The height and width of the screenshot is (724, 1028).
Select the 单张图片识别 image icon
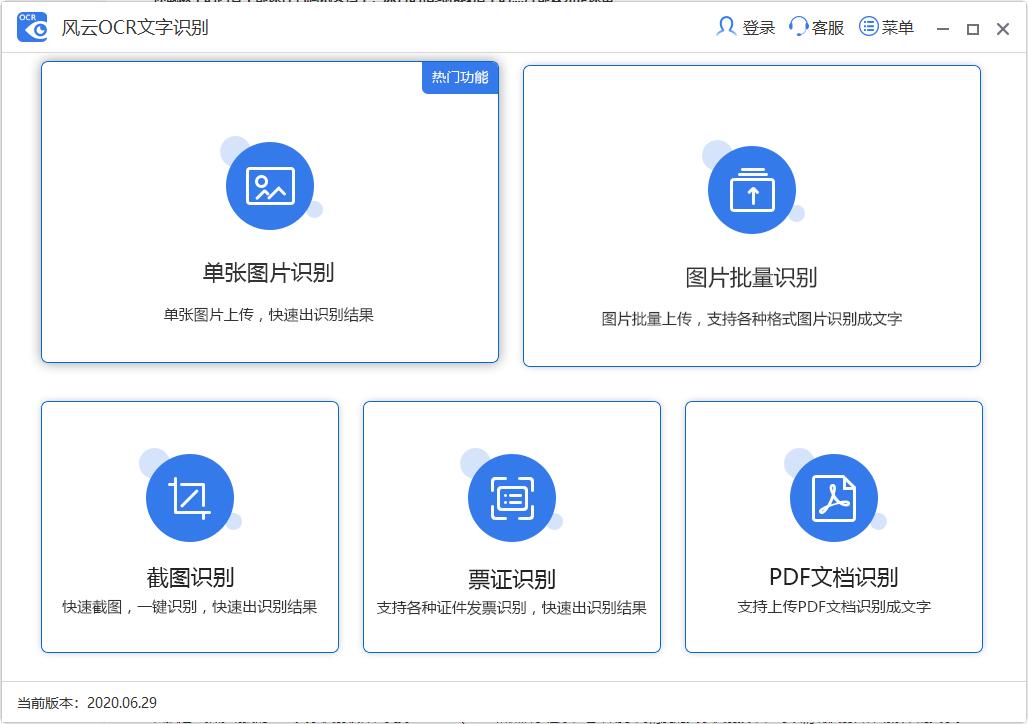[x=269, y=186]
